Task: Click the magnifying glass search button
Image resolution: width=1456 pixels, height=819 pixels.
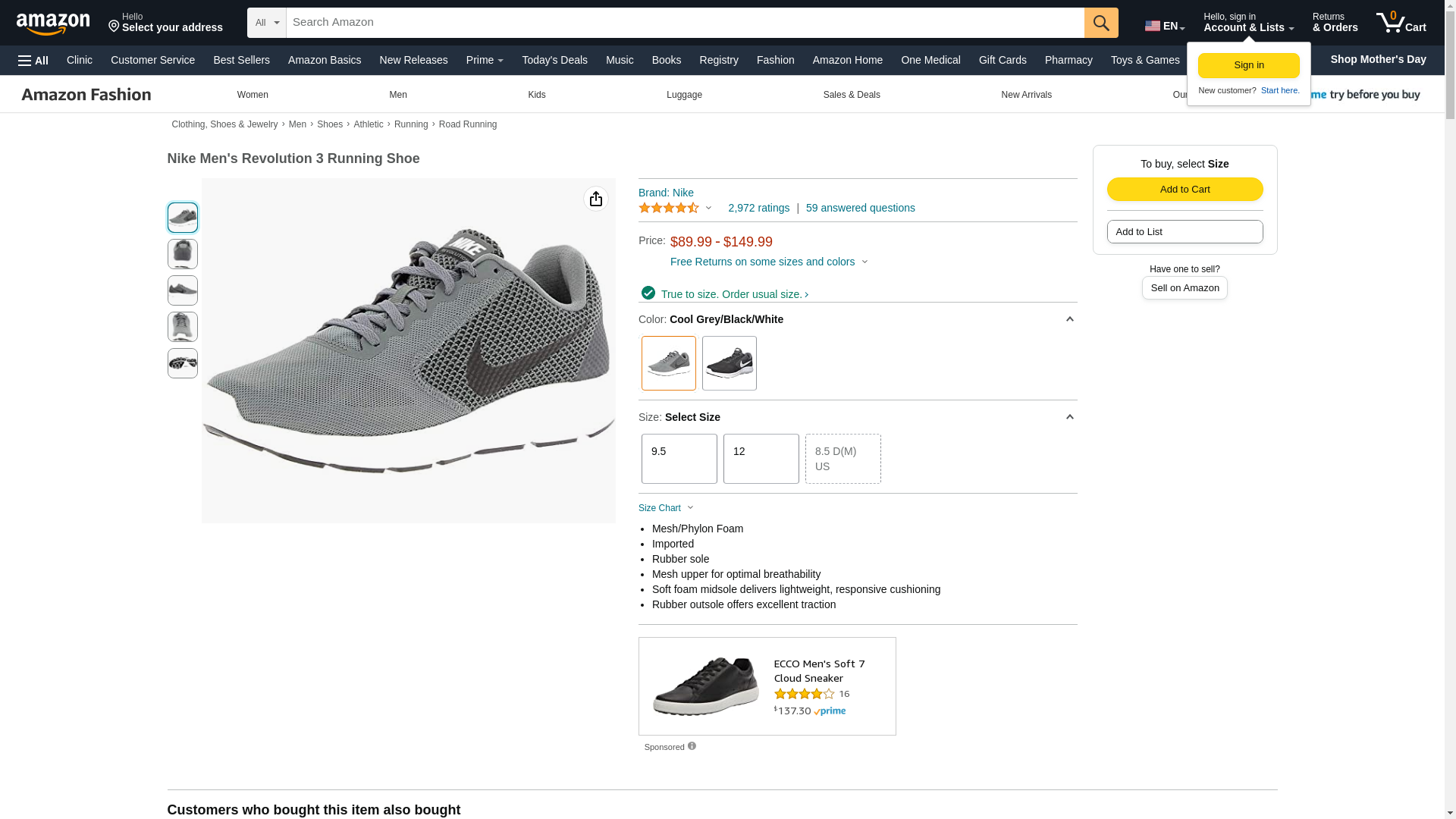Action: tap(1101, 23)
